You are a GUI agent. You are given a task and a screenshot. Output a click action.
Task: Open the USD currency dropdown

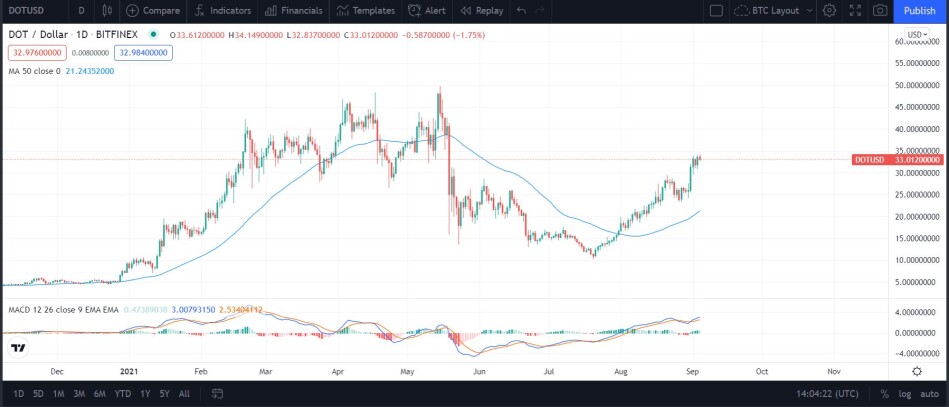click(917, 35)
